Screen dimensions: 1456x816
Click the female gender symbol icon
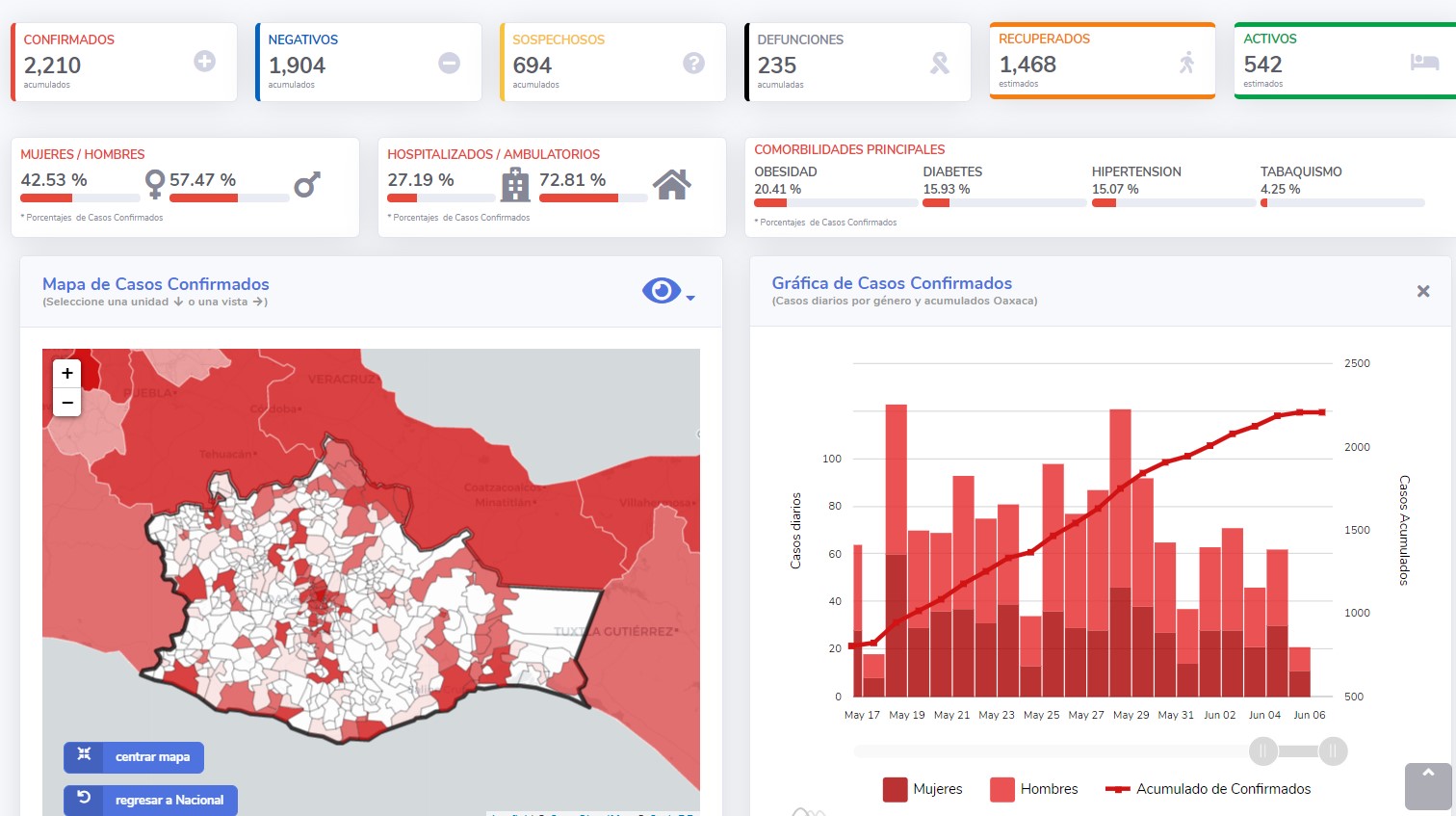pyautogui.click(x=154, y=184)
